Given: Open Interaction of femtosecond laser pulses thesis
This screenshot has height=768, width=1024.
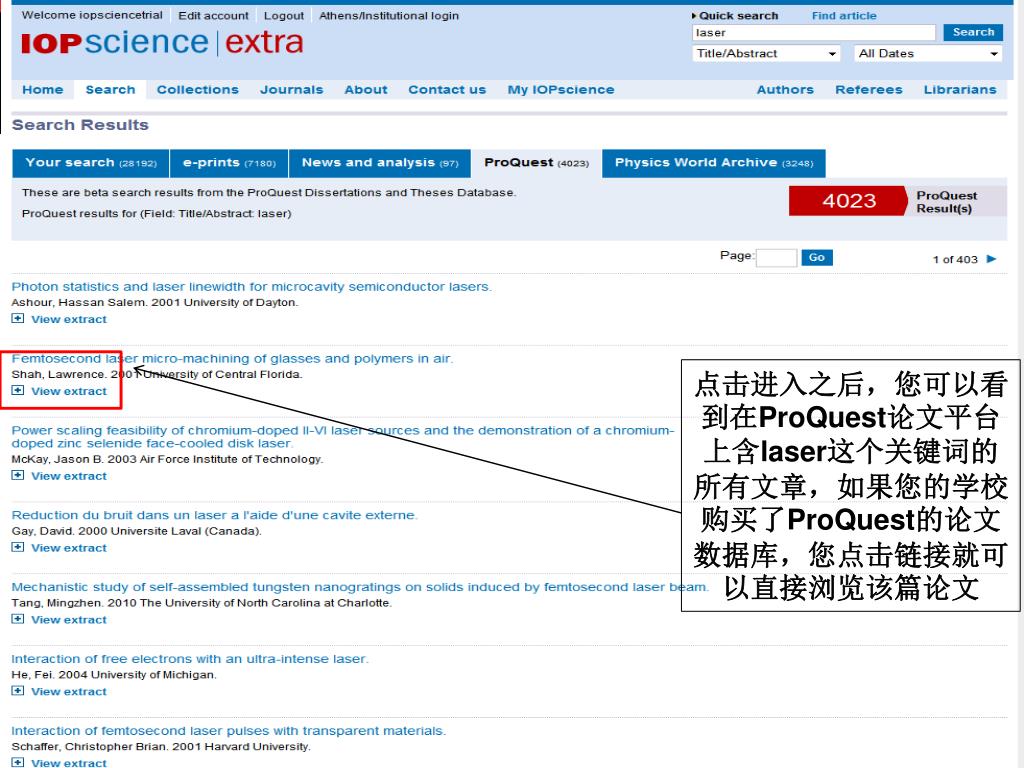Looking at the screenshot, I should tap(229, 731).
